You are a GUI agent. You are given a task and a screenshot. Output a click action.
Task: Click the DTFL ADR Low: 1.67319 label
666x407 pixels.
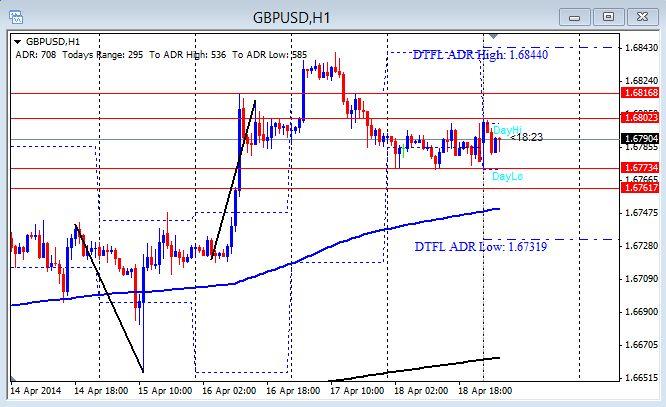481,246
